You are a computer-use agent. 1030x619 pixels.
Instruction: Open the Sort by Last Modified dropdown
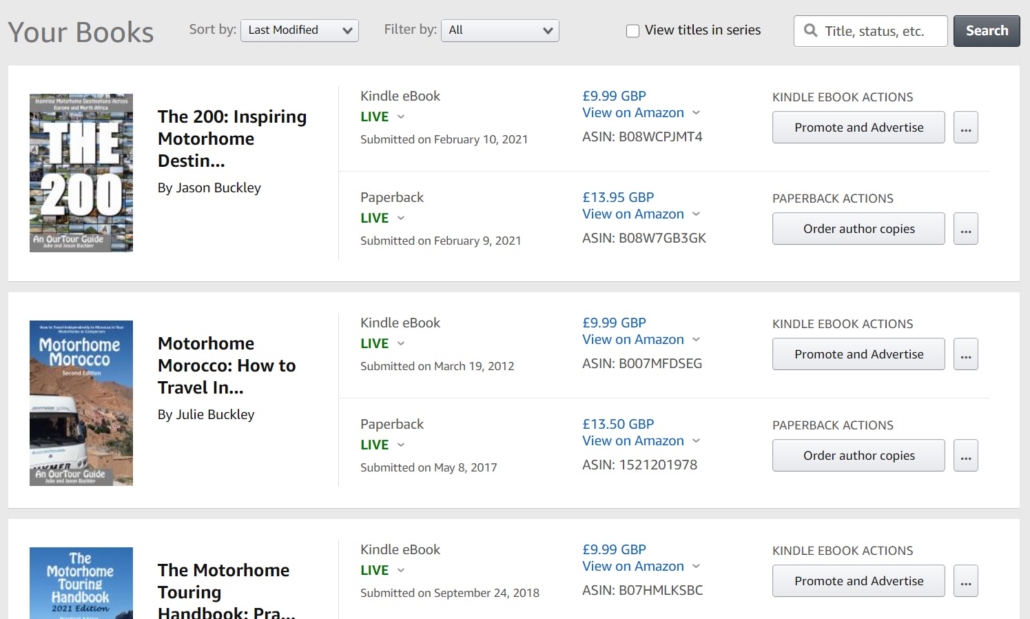[299, 30]
